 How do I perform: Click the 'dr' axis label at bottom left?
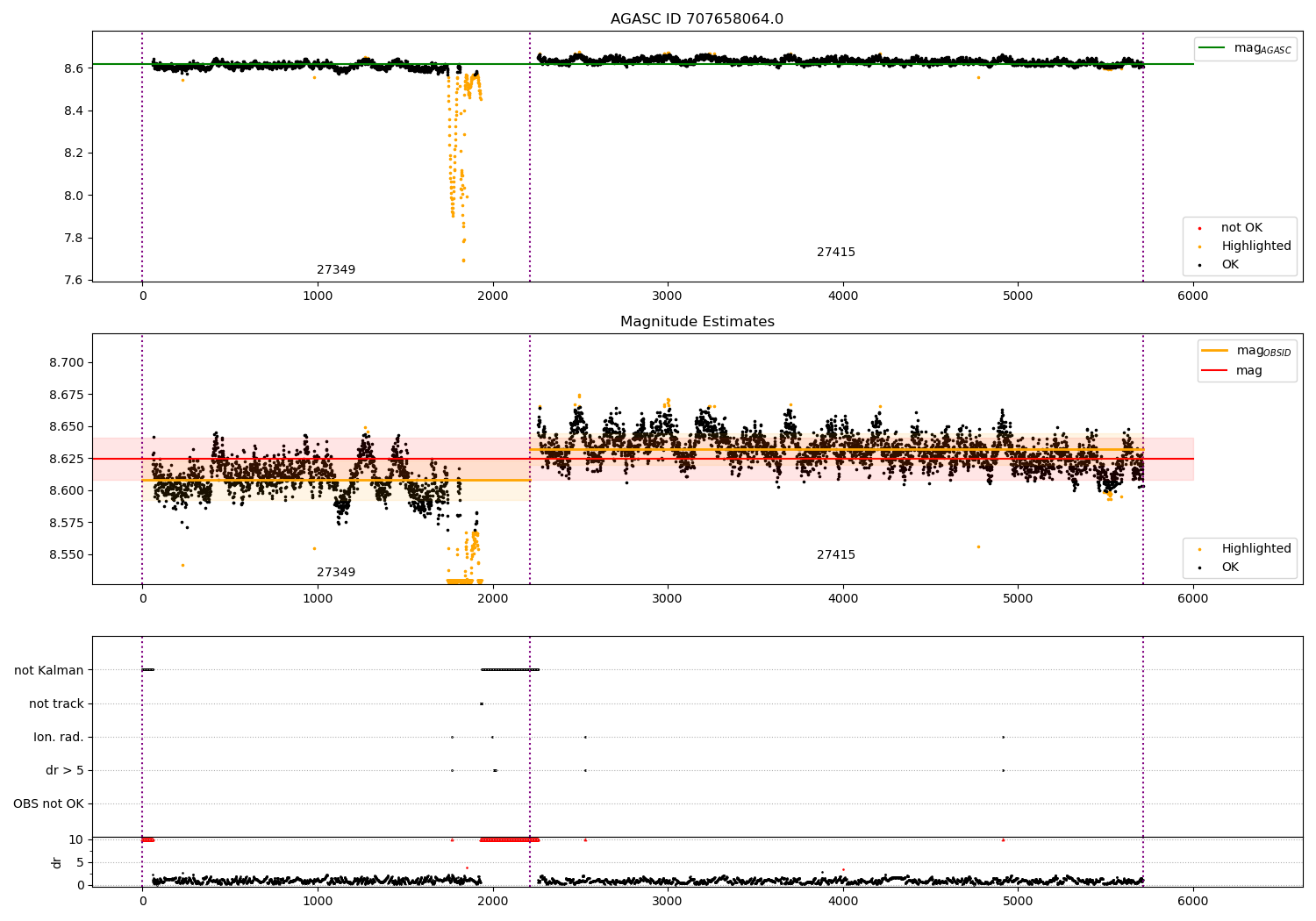[x=57, y=862]
